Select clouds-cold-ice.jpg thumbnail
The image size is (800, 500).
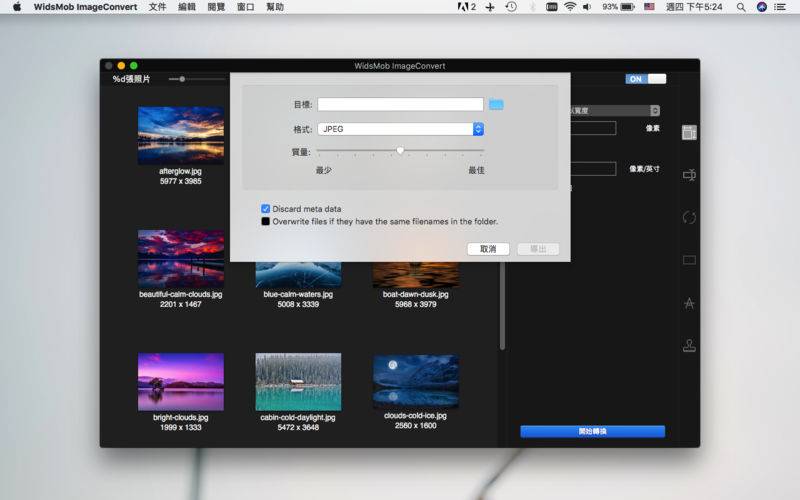pyautogui.click(x=416, y=382)
